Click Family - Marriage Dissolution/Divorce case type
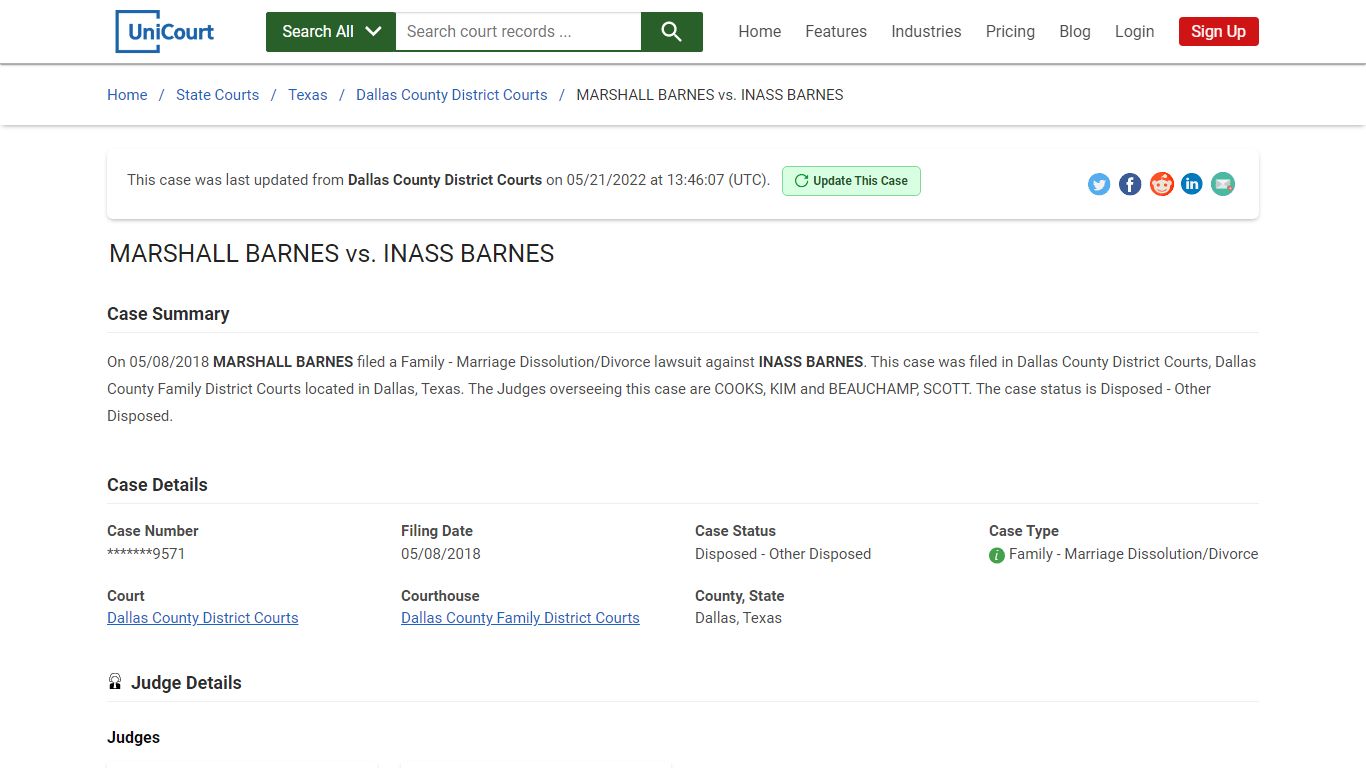 click(1133, 554)
